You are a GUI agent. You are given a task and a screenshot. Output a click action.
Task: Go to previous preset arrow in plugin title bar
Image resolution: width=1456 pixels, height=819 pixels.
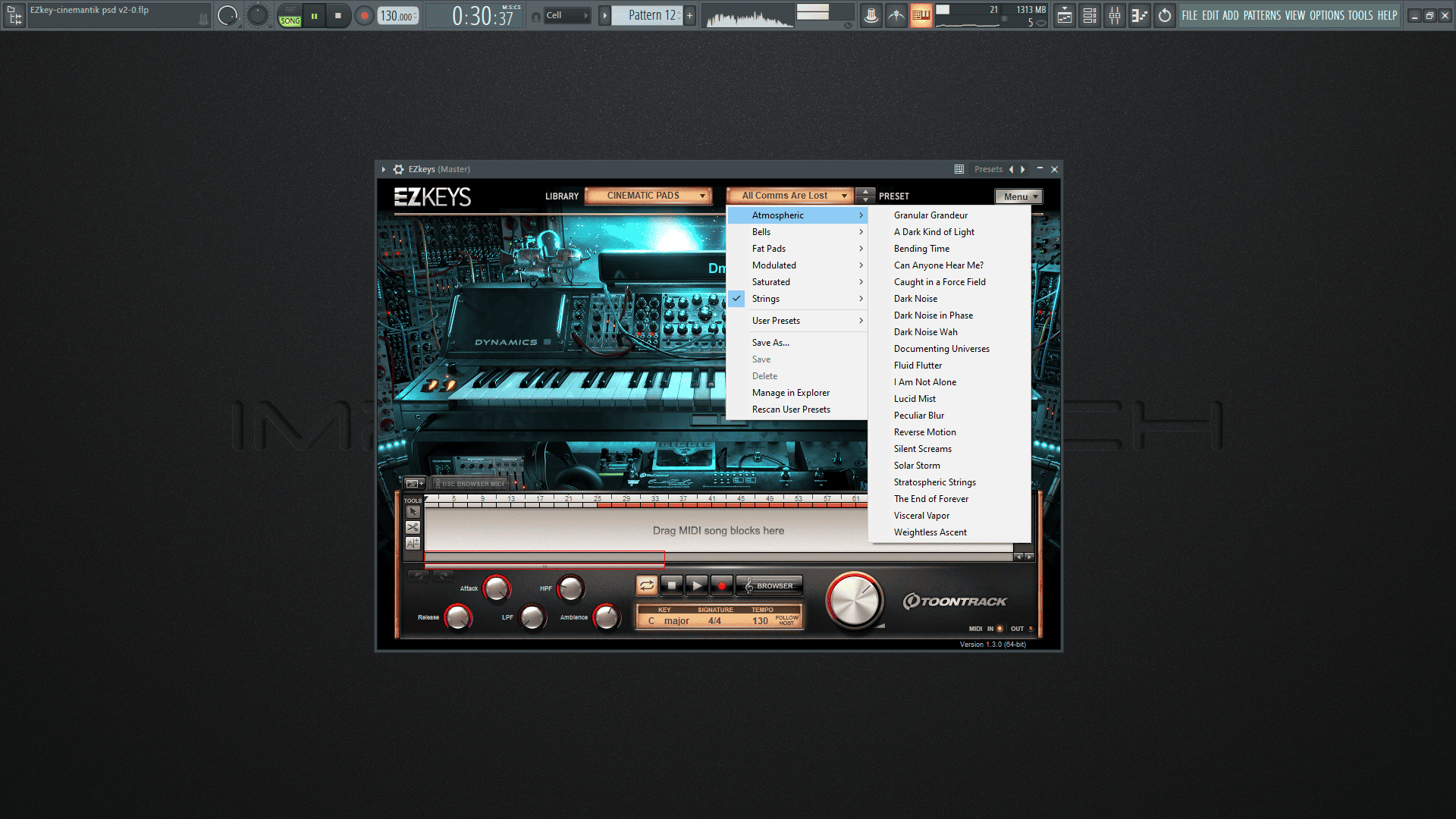coord(1011,169)
